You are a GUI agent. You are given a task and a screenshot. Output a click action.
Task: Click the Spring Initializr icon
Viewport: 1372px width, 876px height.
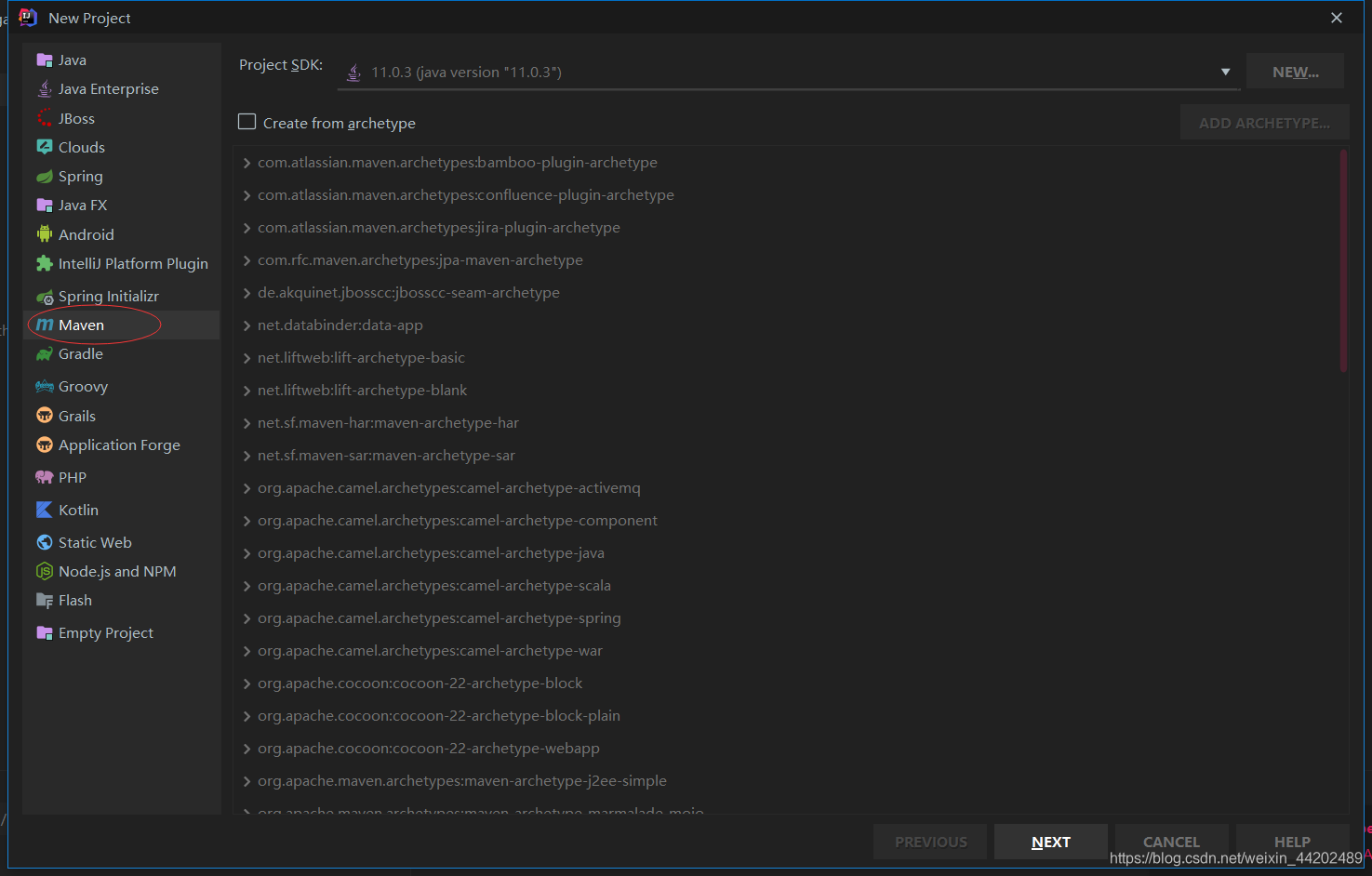44,297
